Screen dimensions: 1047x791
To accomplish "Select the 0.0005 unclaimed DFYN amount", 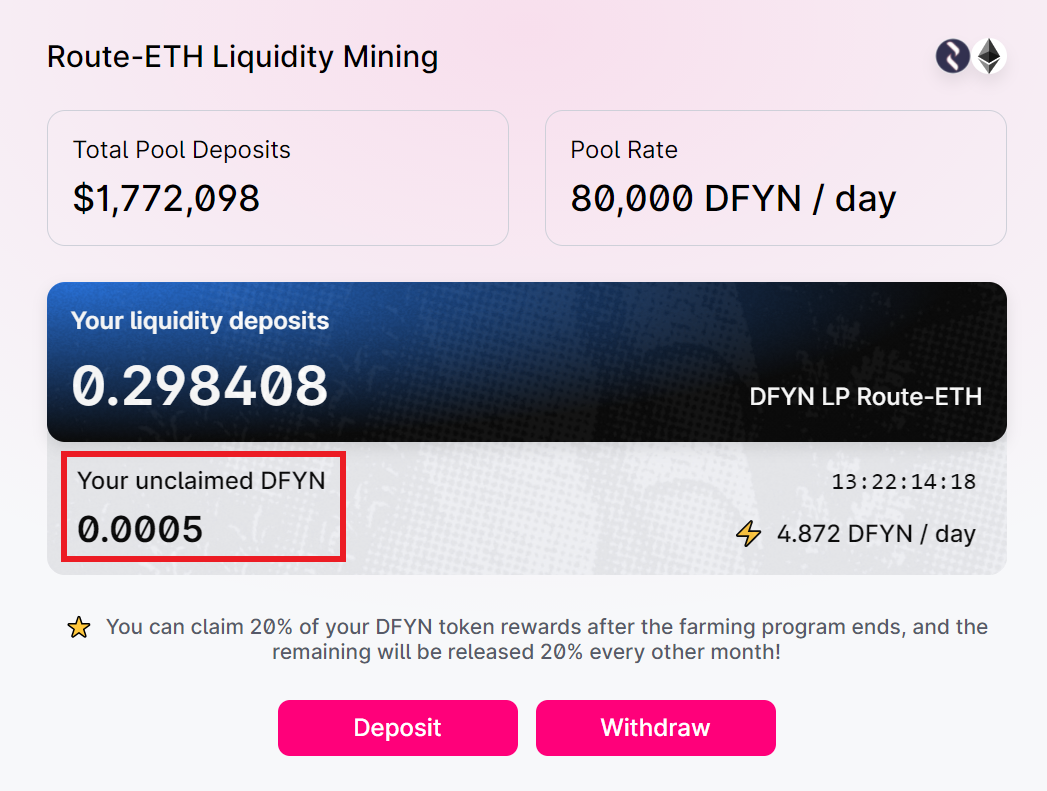I will coord(140,529).
